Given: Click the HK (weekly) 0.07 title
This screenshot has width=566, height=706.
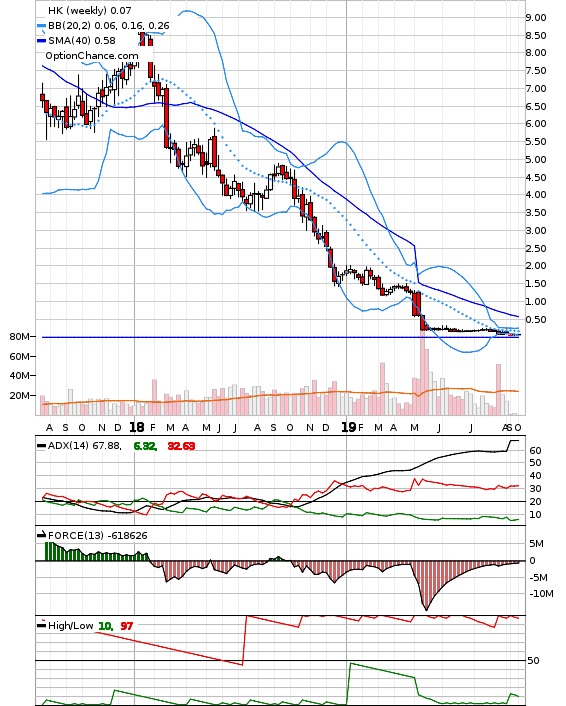Looking at the screenshot, I should [x=90, y=10].
